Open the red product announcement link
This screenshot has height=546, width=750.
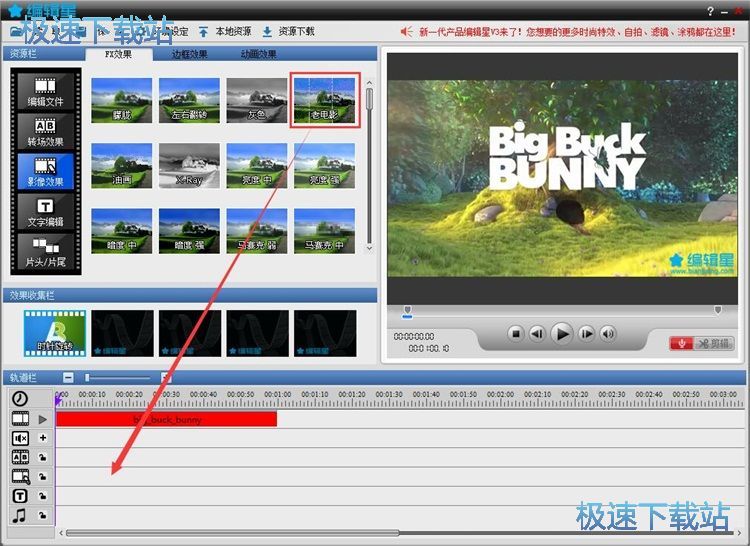(577, 32)
